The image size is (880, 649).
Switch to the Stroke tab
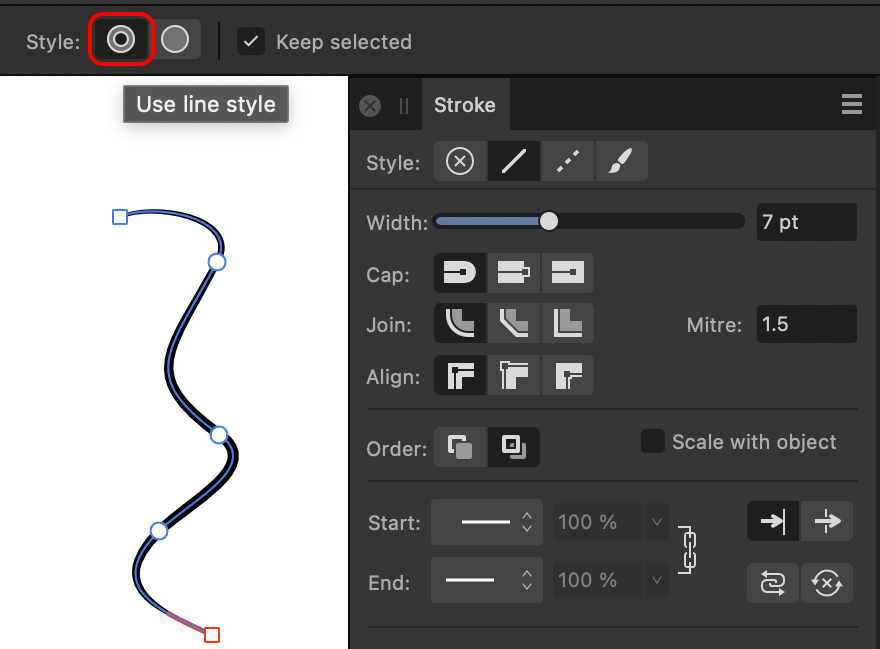click(x=465, y=103)
